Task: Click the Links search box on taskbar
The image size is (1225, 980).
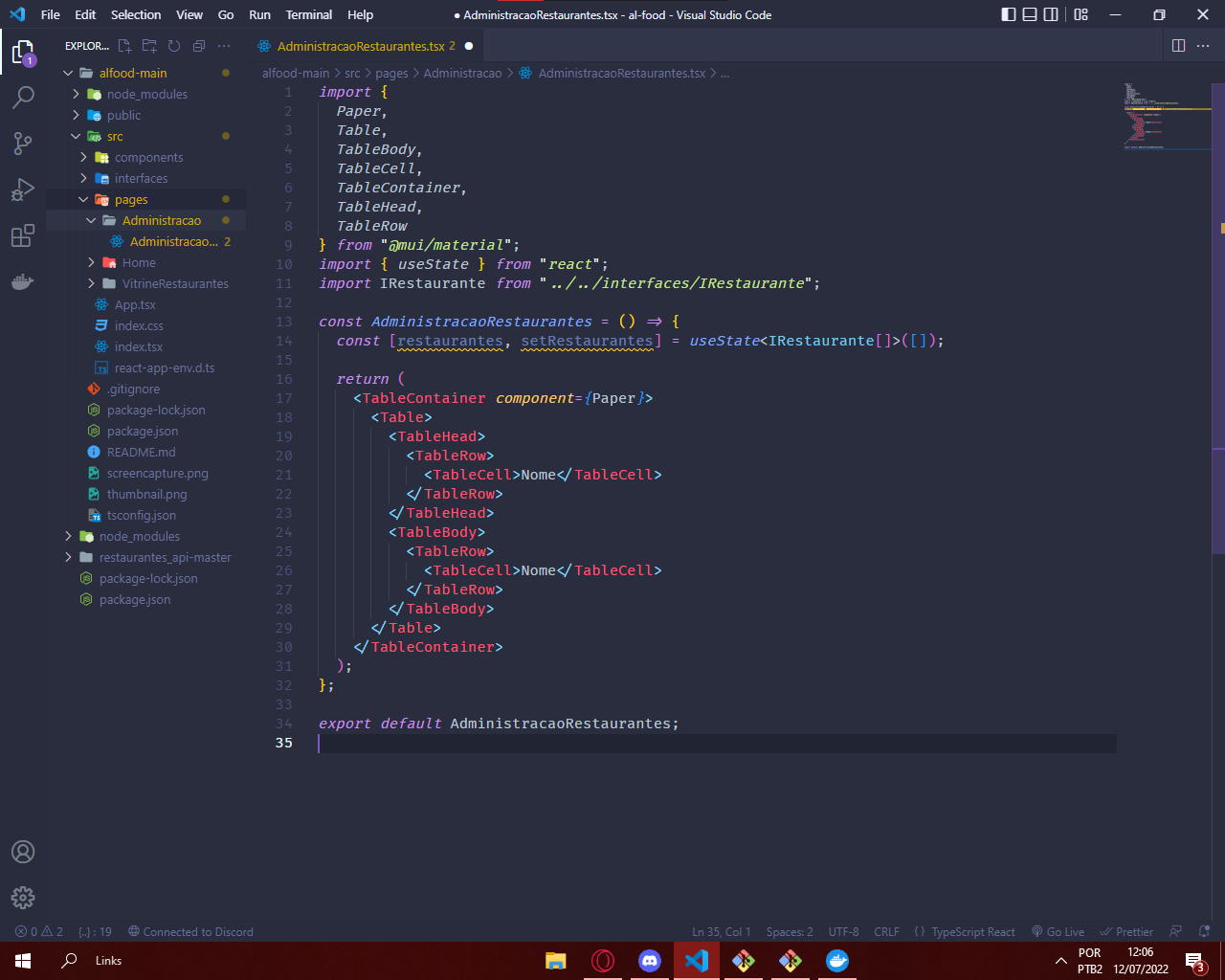Action: (108, 961)
